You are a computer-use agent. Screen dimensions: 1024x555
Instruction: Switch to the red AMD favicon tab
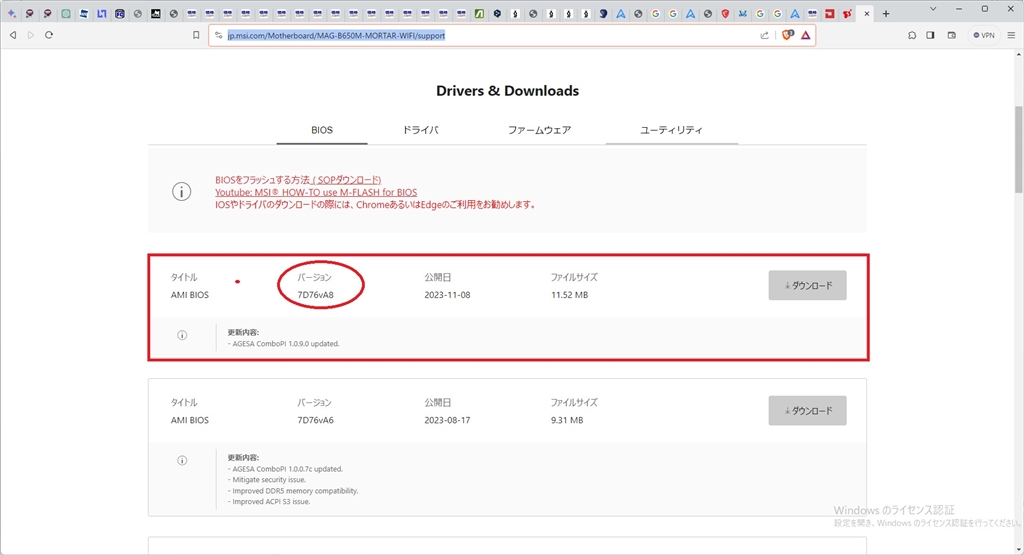click(x=829, y=13)
